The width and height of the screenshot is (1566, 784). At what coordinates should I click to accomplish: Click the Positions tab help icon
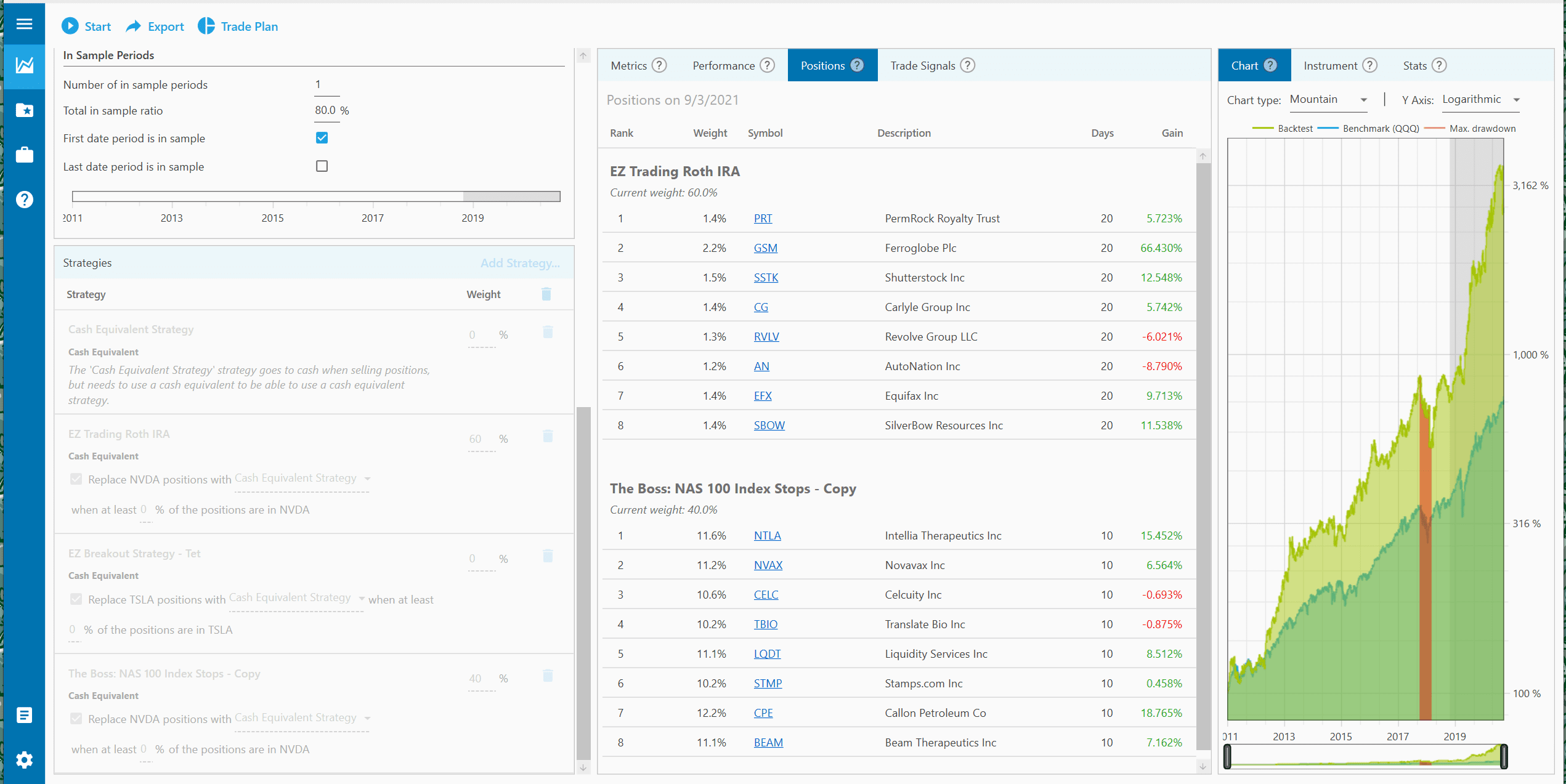pos(857,65)
